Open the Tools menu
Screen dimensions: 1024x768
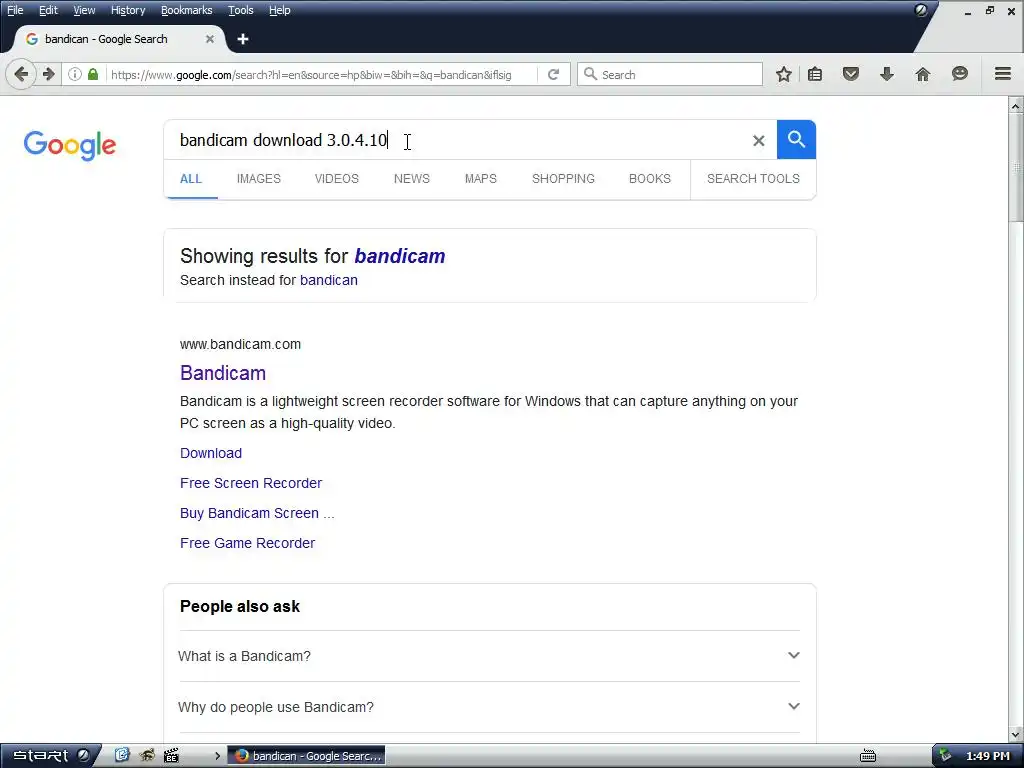[241, 10]
